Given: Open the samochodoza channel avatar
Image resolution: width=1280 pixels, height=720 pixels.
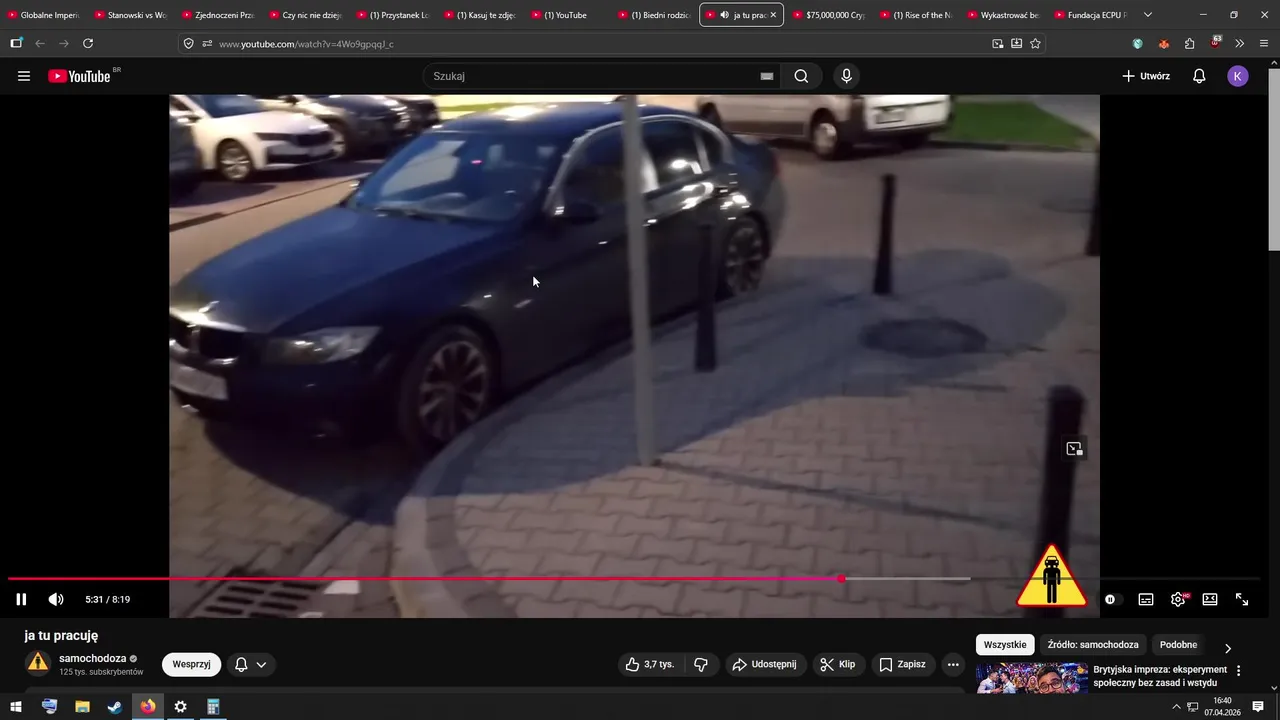Looking at the screenshot, I should (37, 663).
